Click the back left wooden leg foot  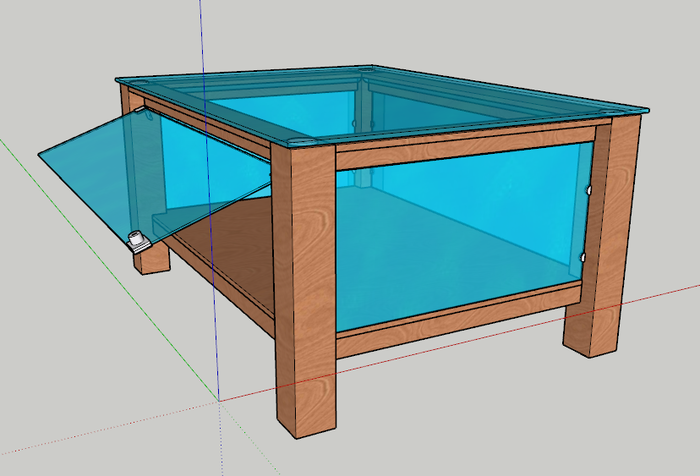(x=153, y=260)
